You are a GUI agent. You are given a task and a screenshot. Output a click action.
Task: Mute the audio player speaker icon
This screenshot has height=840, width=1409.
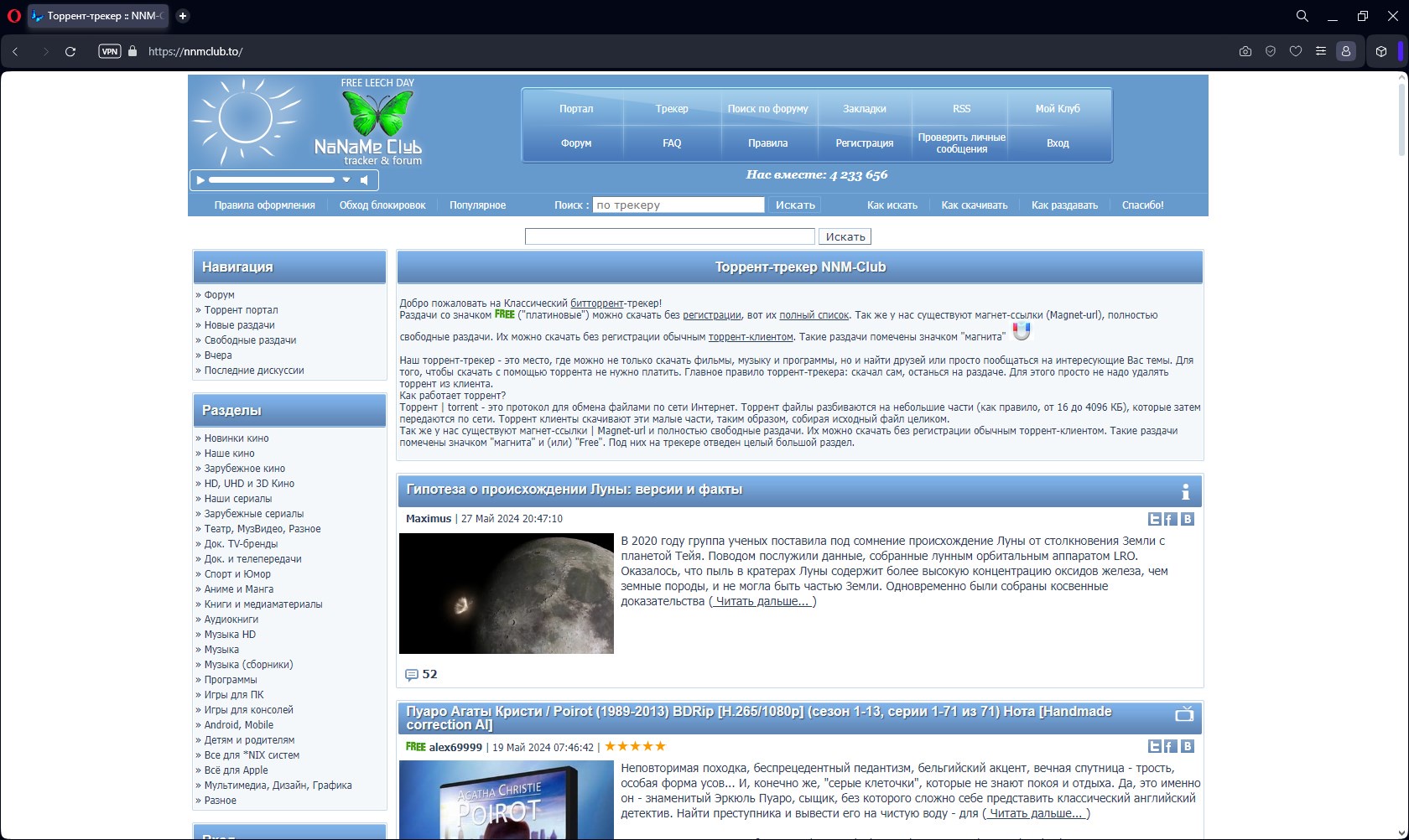tap(364, 179)
